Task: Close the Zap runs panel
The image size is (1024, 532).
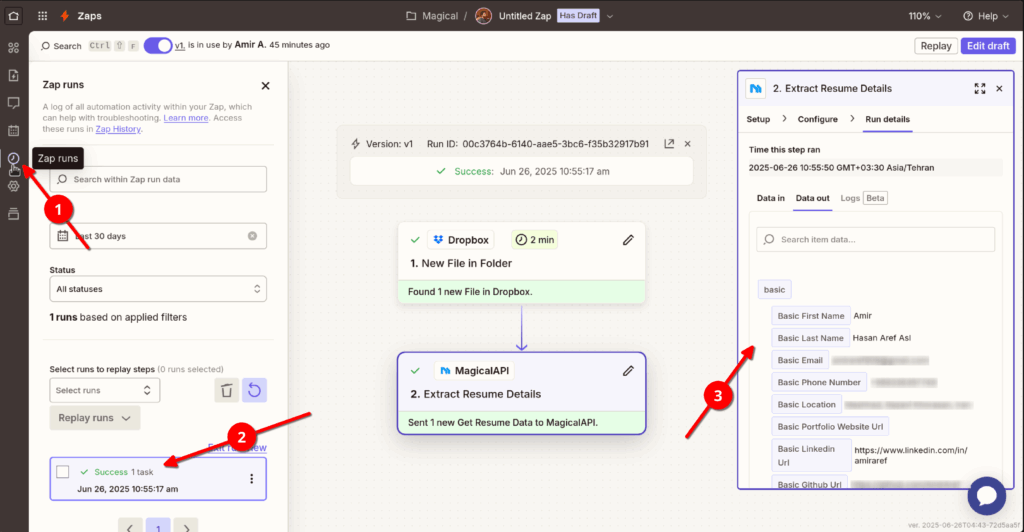Action: (265, 86)
